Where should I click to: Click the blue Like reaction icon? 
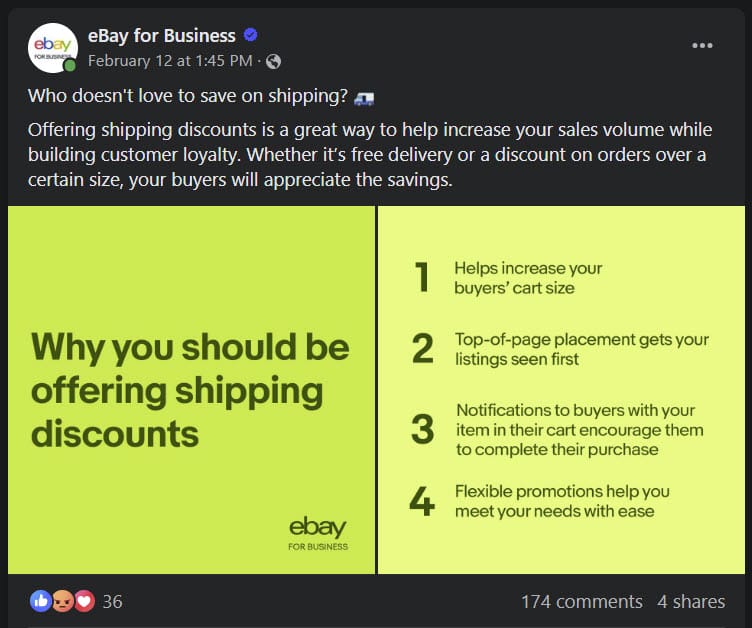click(x=41, y=601)
